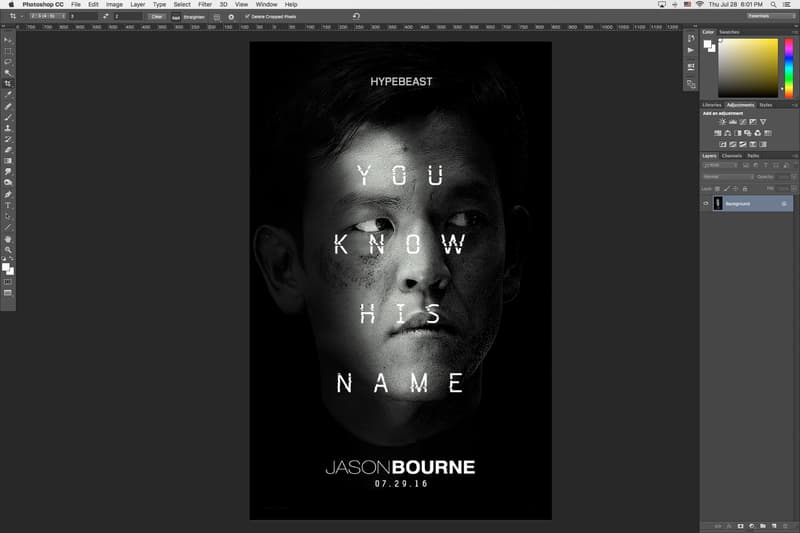This screenshot has width=800, height=533.
Task: Add a Curves adjustment
Action: point(743,122)
